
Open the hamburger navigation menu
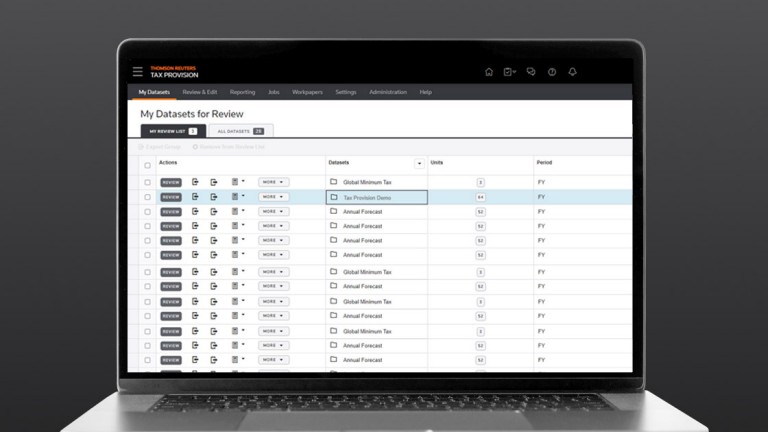tap(138, 72)
